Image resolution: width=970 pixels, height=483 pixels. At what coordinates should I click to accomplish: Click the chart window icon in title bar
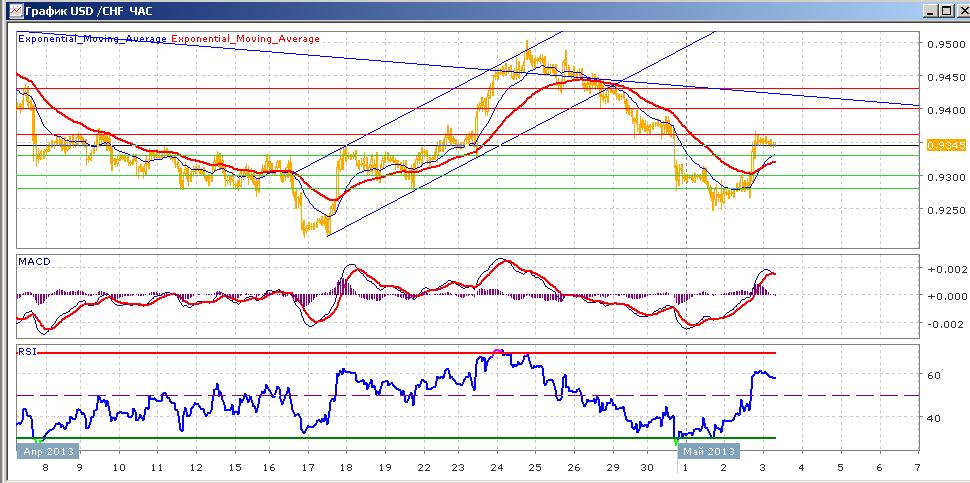[x=15, y=11]
